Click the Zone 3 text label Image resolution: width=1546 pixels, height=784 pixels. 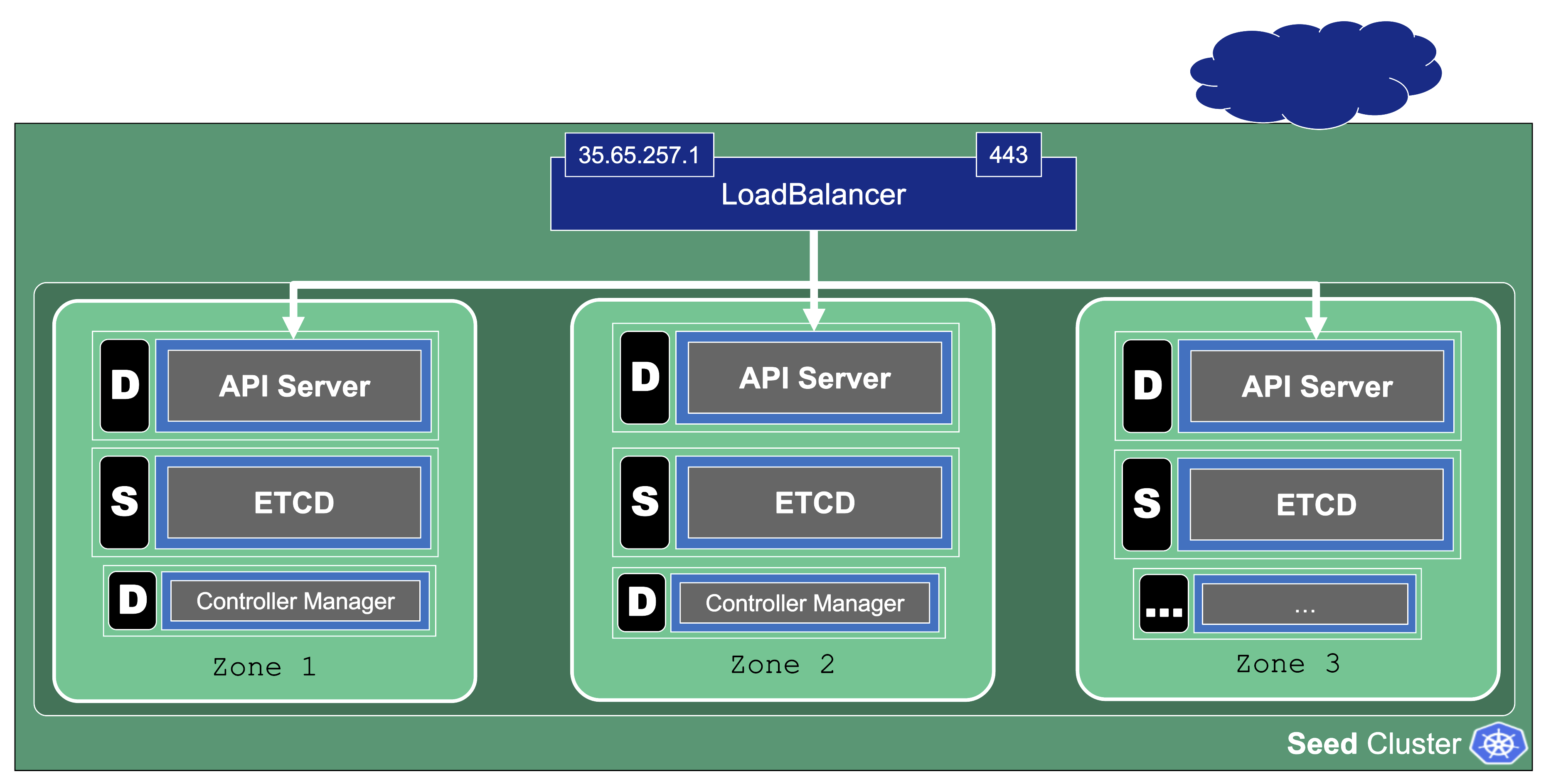click(1288, 664)
